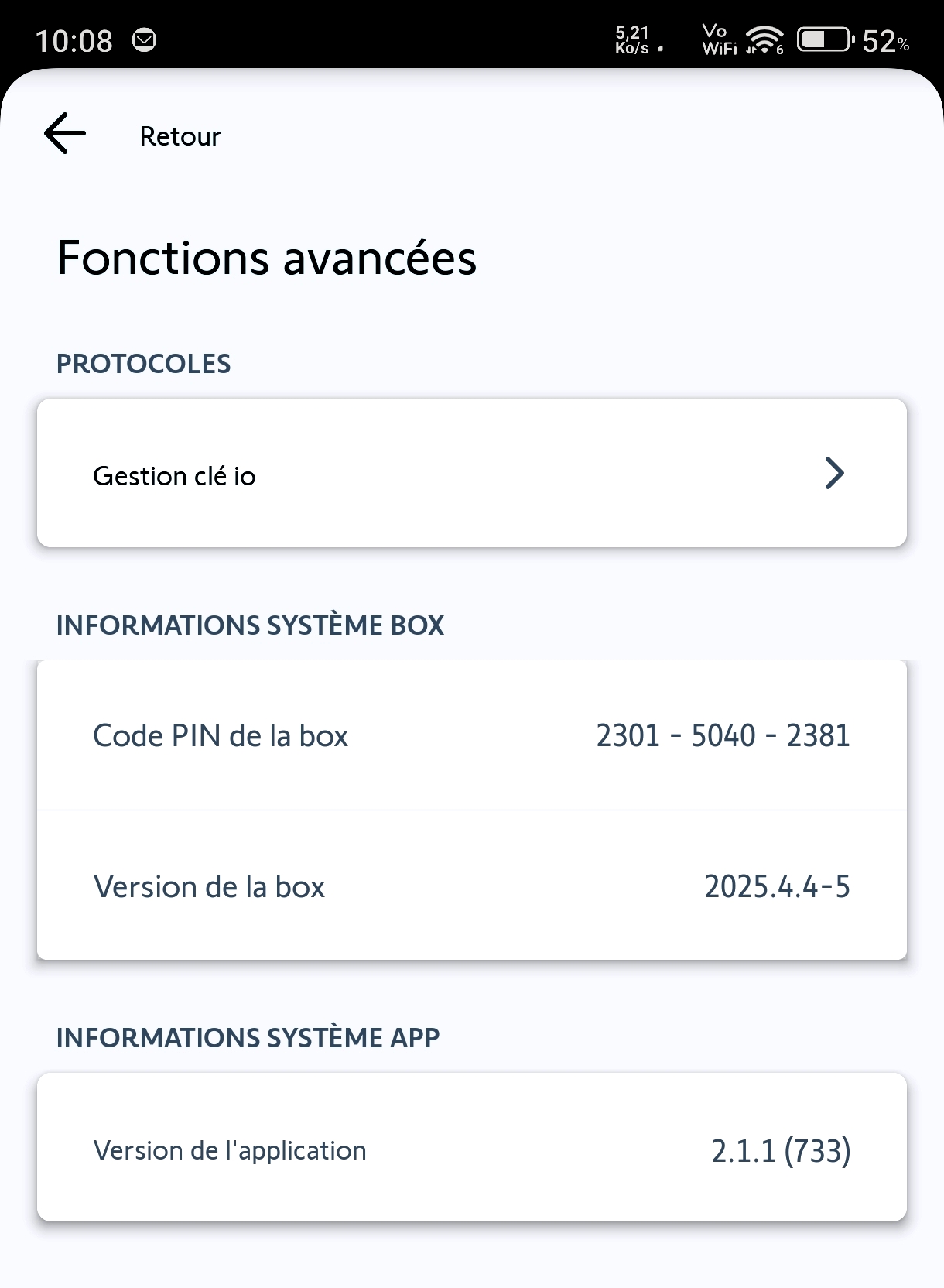Tap the PIN value 2301 - 5040 - 2381

click(723, 735)
